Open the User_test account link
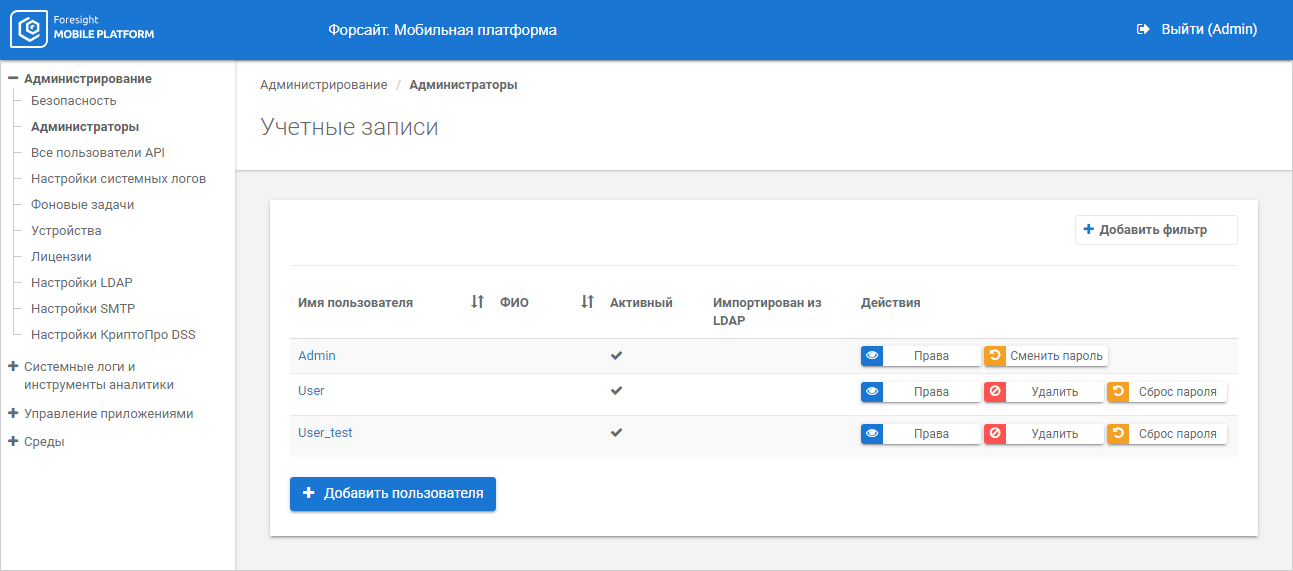1293x571 pixels. 325,433
